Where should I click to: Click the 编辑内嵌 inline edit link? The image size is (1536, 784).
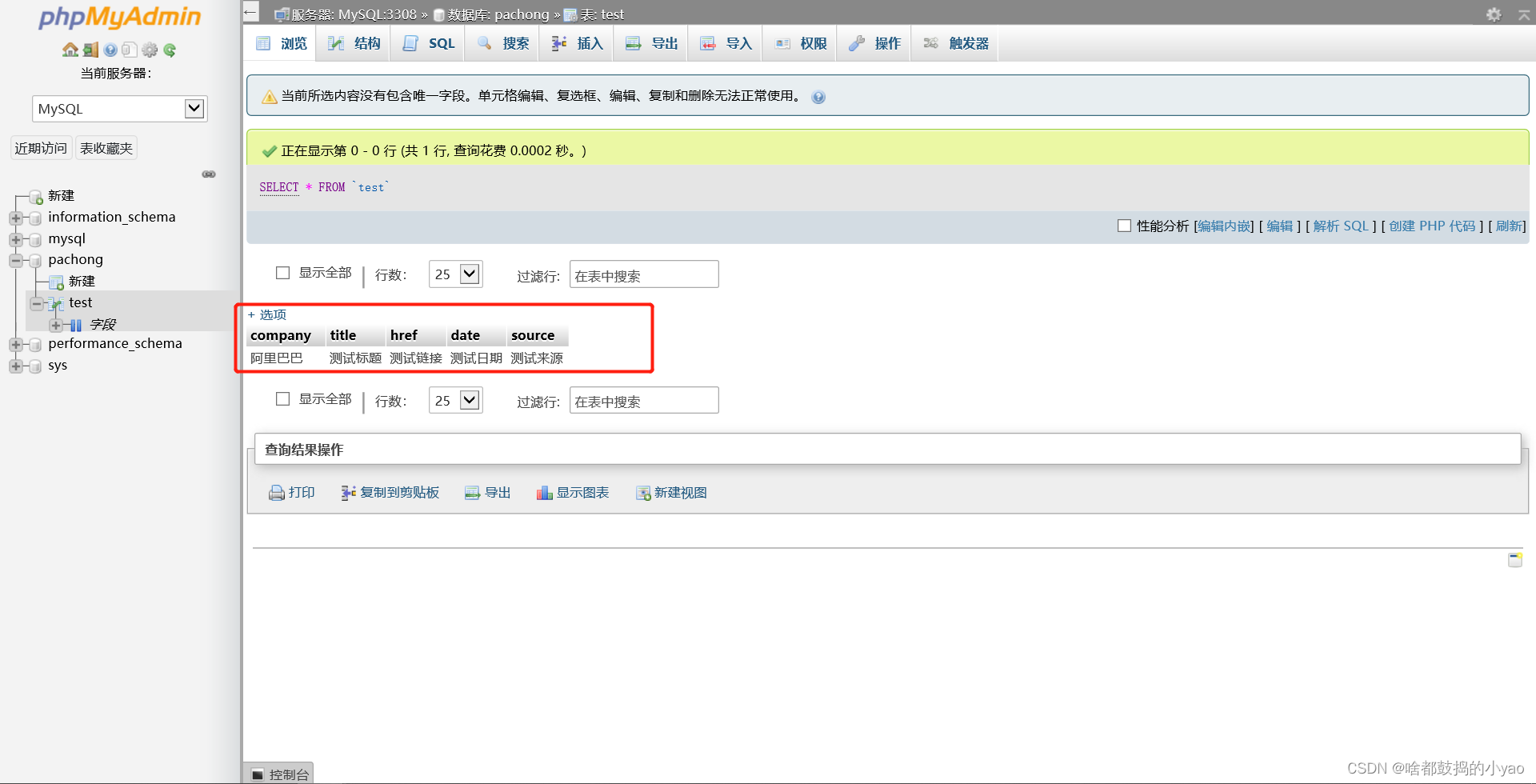1225,226
